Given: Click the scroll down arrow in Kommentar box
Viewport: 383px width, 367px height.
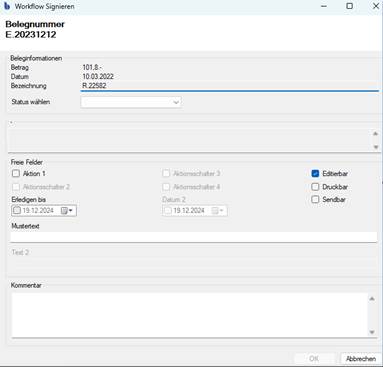Looking at the screenshot, I should (372, 332).
